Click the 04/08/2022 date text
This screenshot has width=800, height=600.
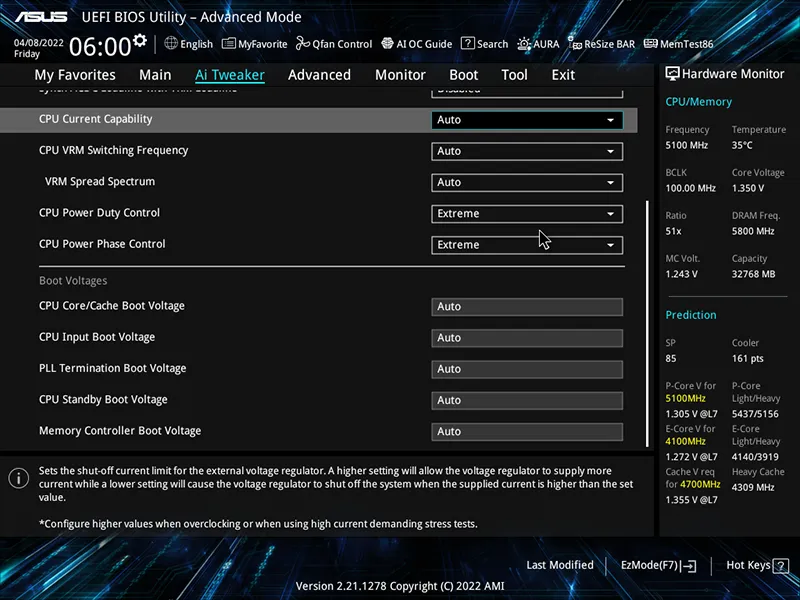(38, 43)
